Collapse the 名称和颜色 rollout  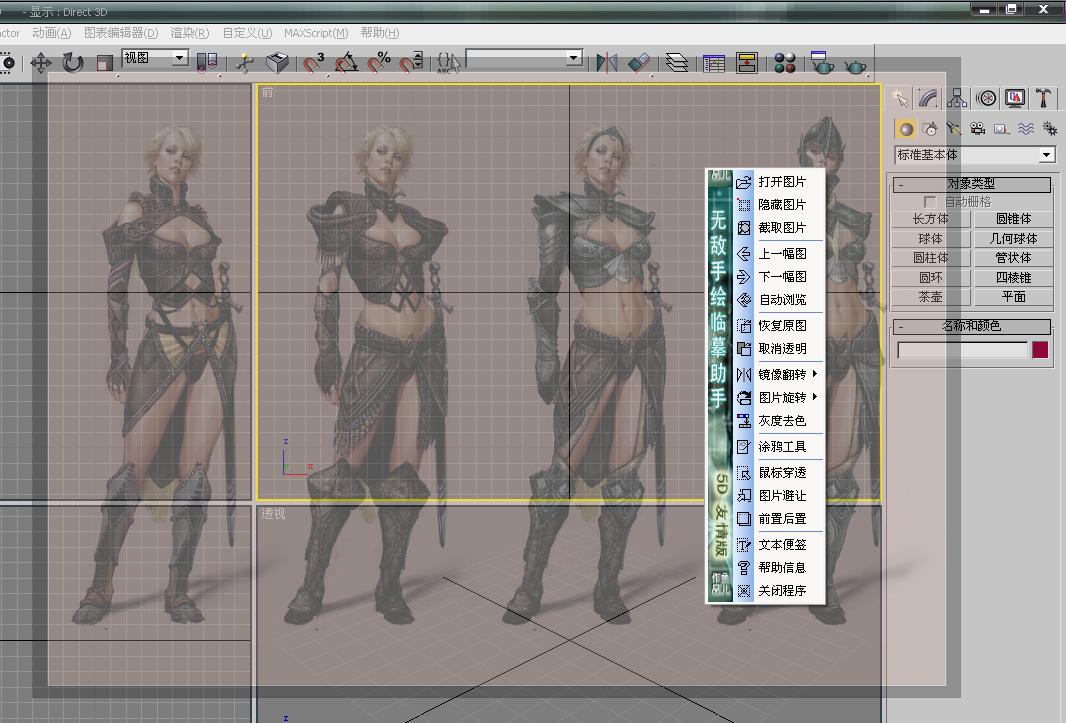(972, 326)
